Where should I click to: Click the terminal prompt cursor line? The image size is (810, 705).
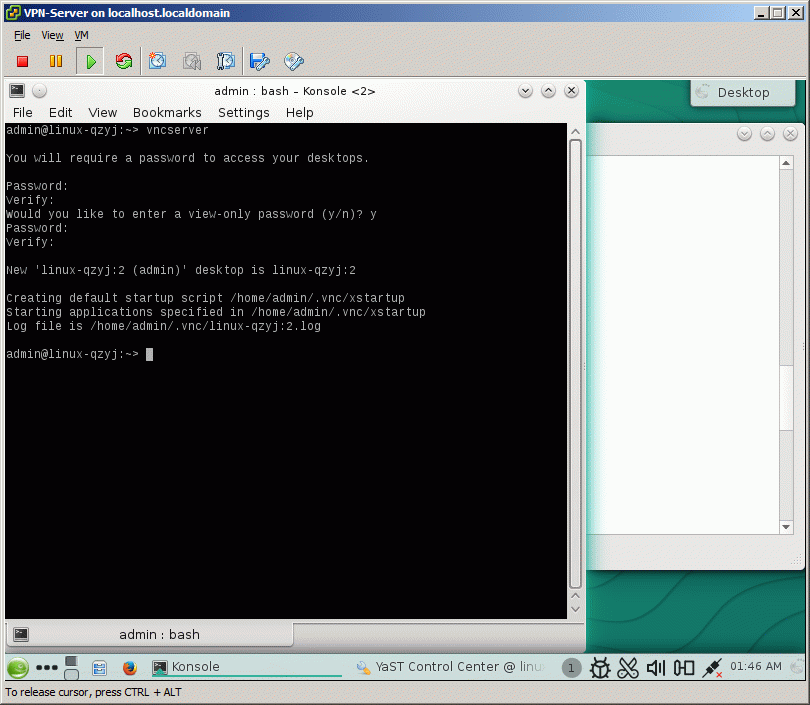tap(80, 354)
